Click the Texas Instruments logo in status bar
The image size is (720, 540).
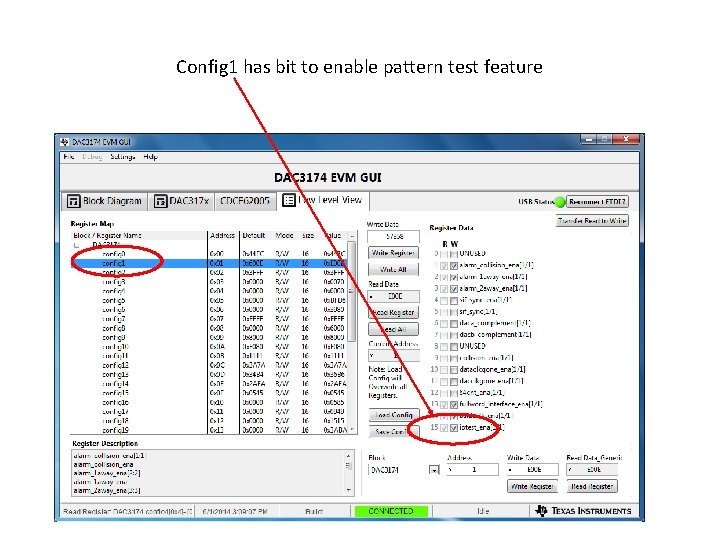point(584,511)
